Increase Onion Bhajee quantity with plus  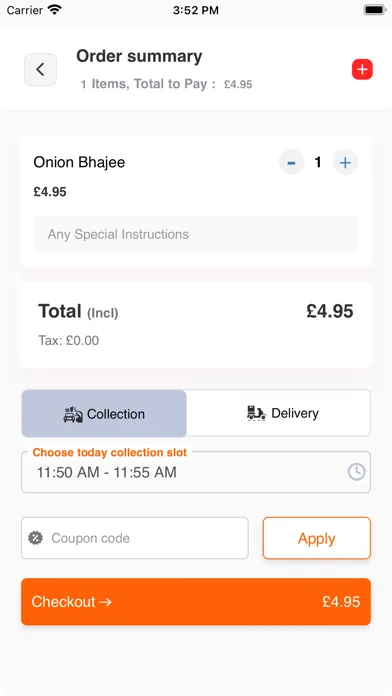tap(345, 162)
